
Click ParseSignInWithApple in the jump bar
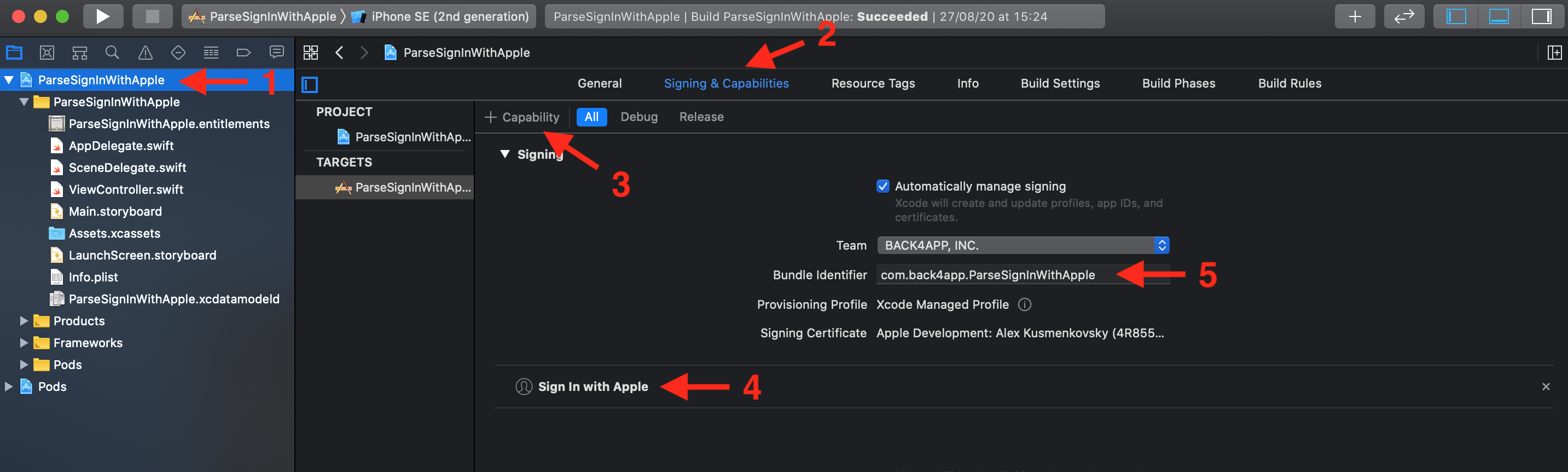point(457,53)
